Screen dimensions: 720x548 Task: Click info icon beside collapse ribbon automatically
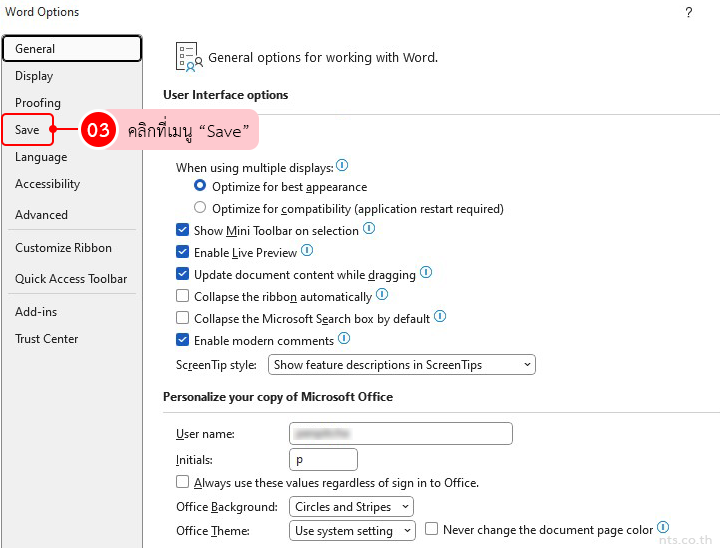[382, 295]
